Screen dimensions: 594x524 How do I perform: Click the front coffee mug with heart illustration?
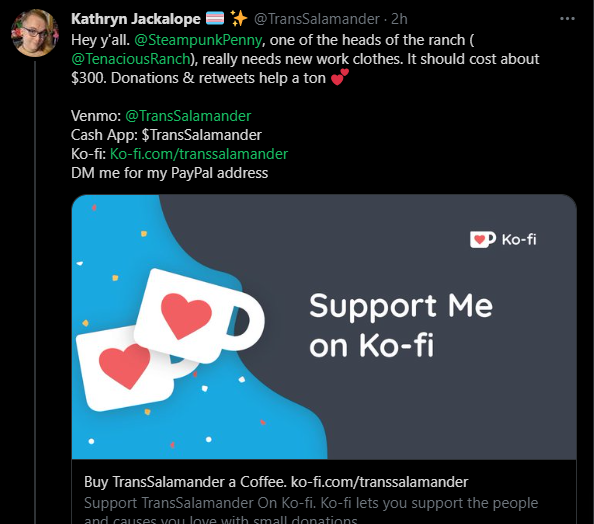[199, 316]
